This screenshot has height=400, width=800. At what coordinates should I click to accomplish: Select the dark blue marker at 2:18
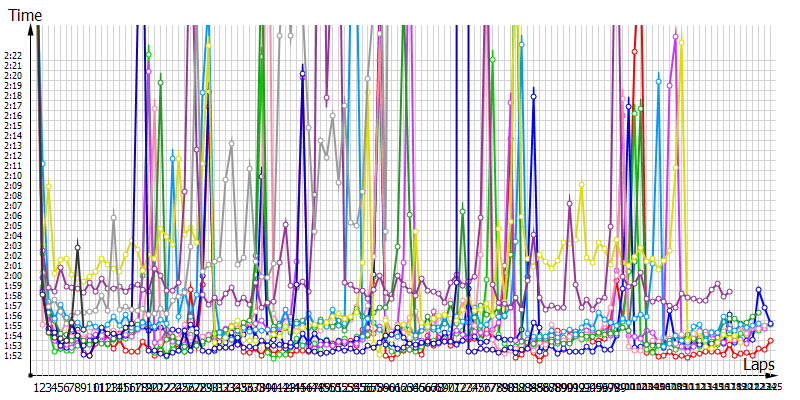click(x=534, y=94)
